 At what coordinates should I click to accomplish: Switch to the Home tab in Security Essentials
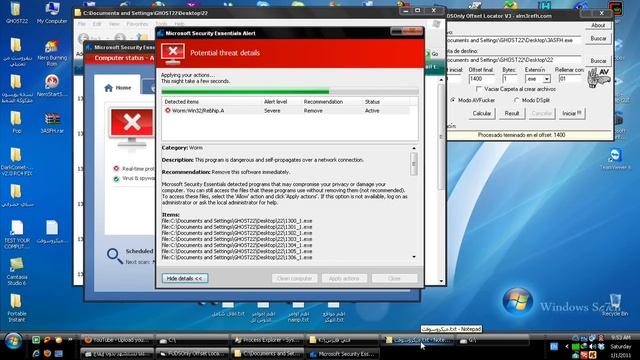[x=118, y=87]
